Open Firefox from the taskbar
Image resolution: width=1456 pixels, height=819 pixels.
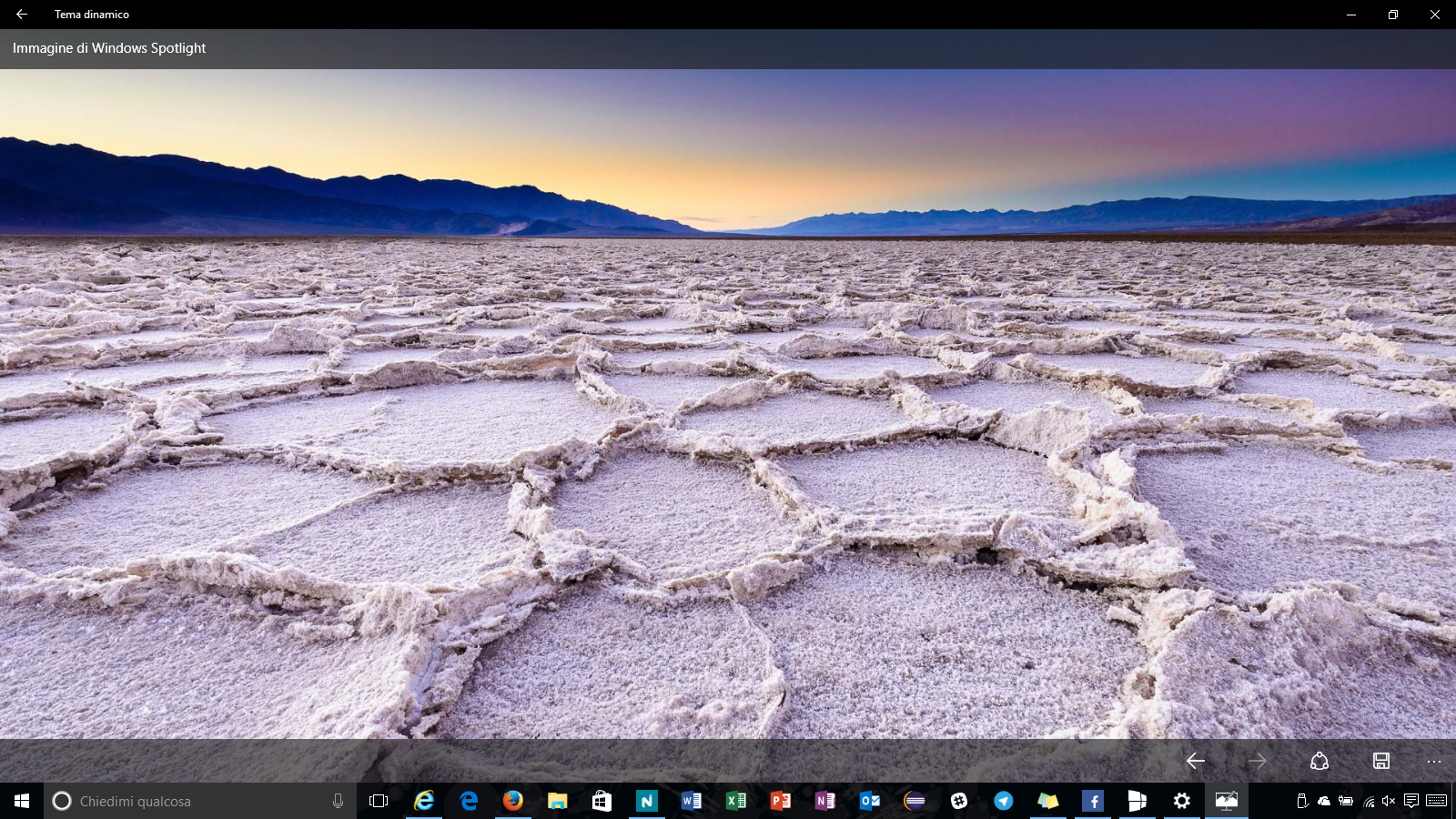click(513, 801)
